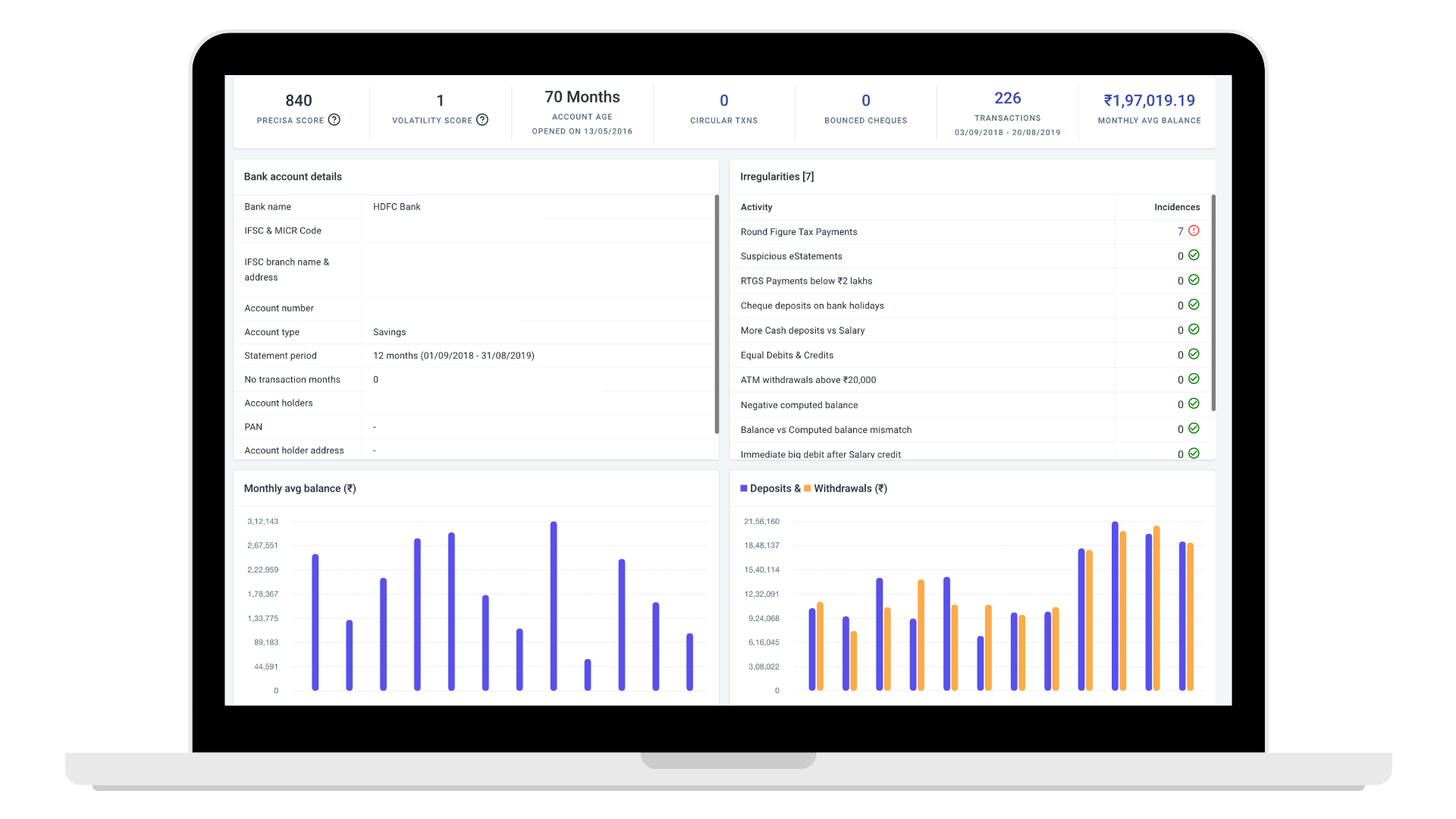This screenshot has height=819, width=1456.
Task: Click green check for Cheque deposits on bank holidays
Action: tap(1194, 305)
